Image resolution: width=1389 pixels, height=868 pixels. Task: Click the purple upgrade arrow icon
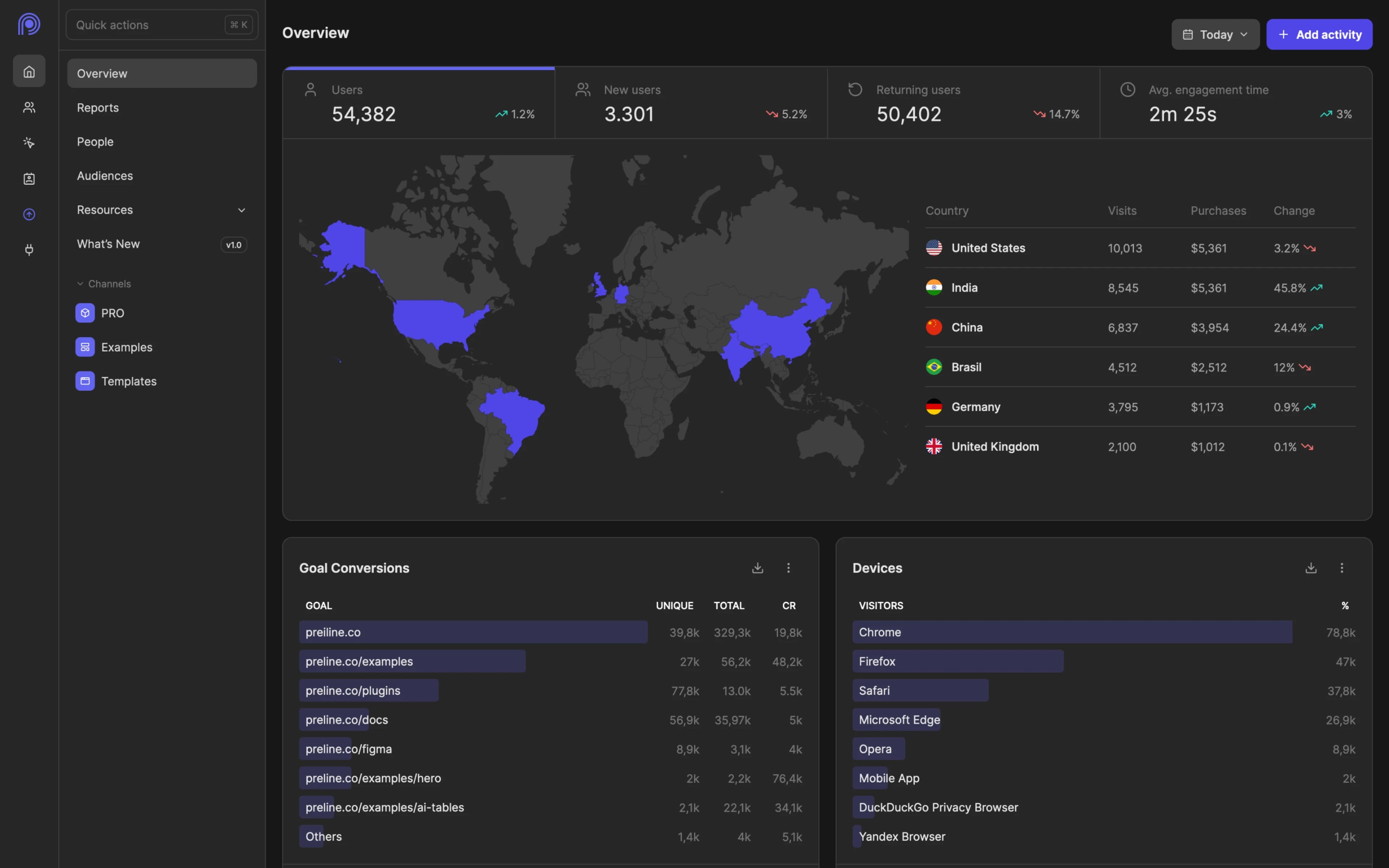29,214
